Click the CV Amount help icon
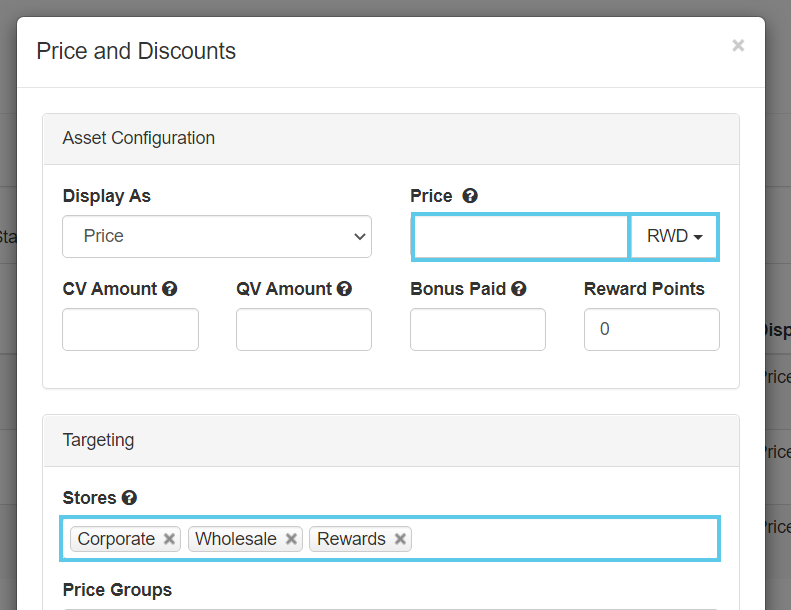Screen dimensions: 791x610 click(170, 289)
